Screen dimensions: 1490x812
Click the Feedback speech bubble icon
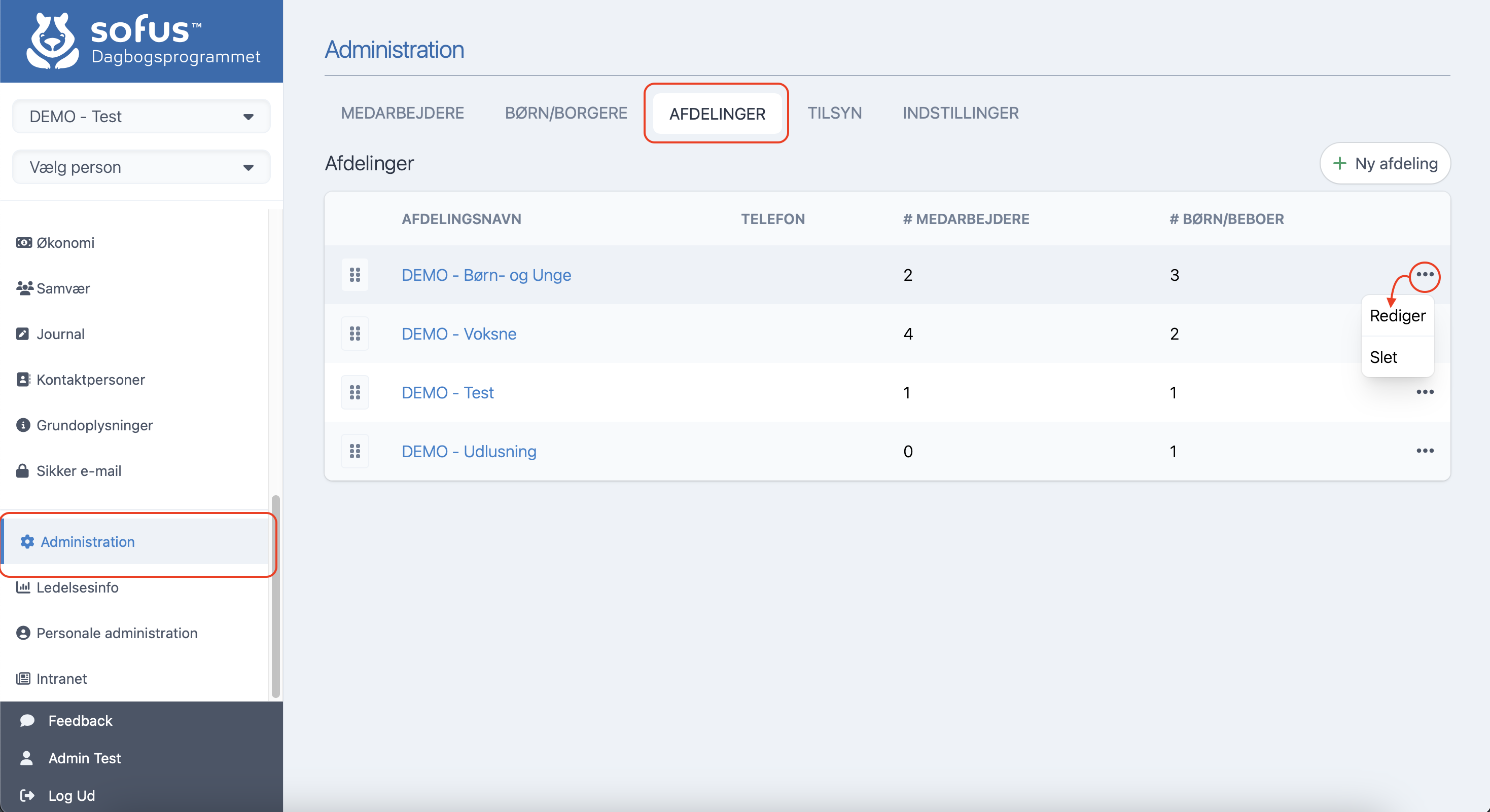coord(27,720)
